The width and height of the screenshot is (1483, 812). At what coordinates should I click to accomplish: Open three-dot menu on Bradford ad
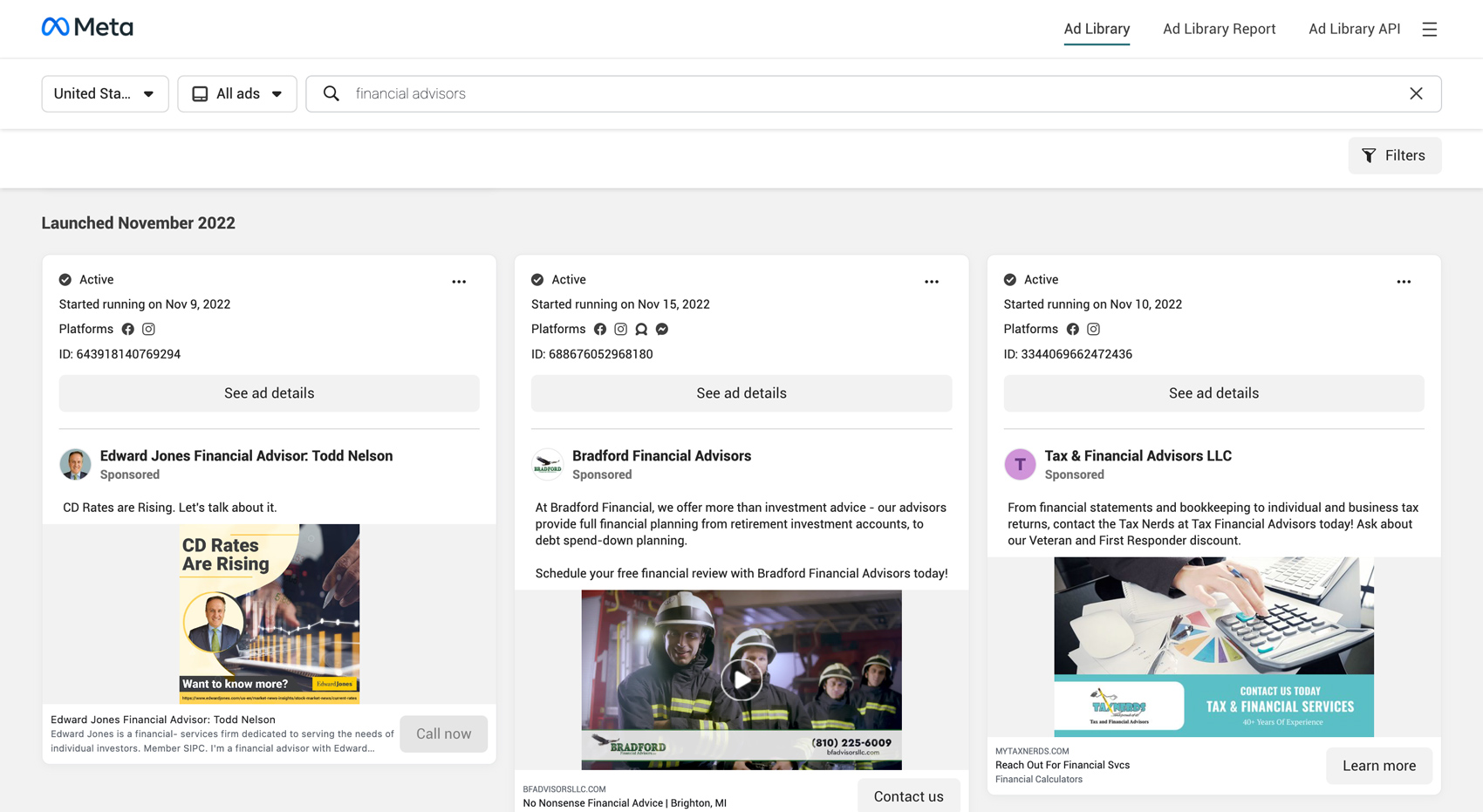click(931, 282)
